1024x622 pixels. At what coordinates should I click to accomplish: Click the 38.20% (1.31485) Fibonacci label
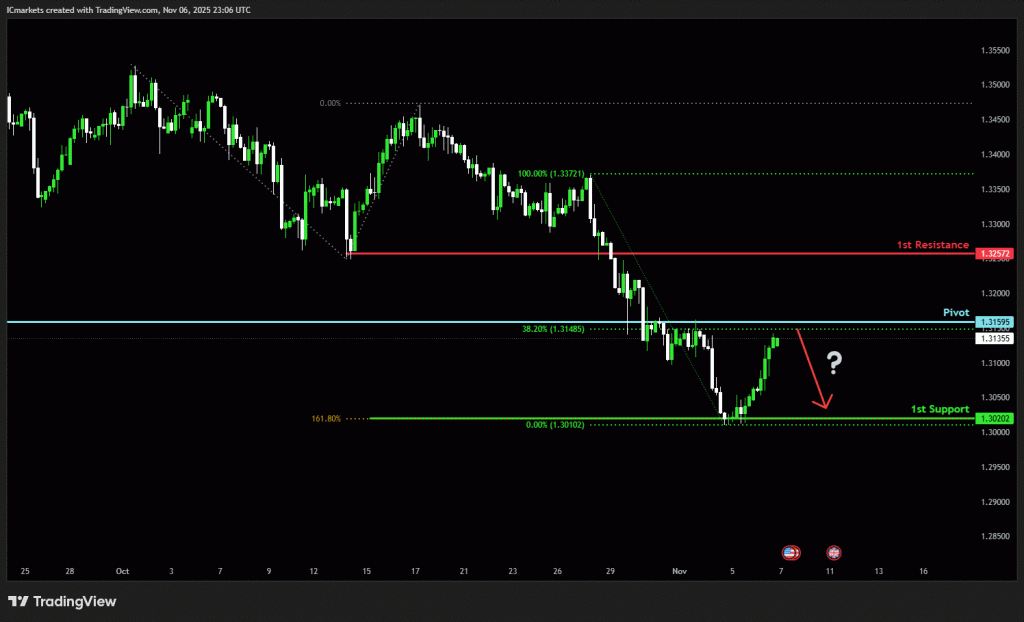[x=553, y=329]
